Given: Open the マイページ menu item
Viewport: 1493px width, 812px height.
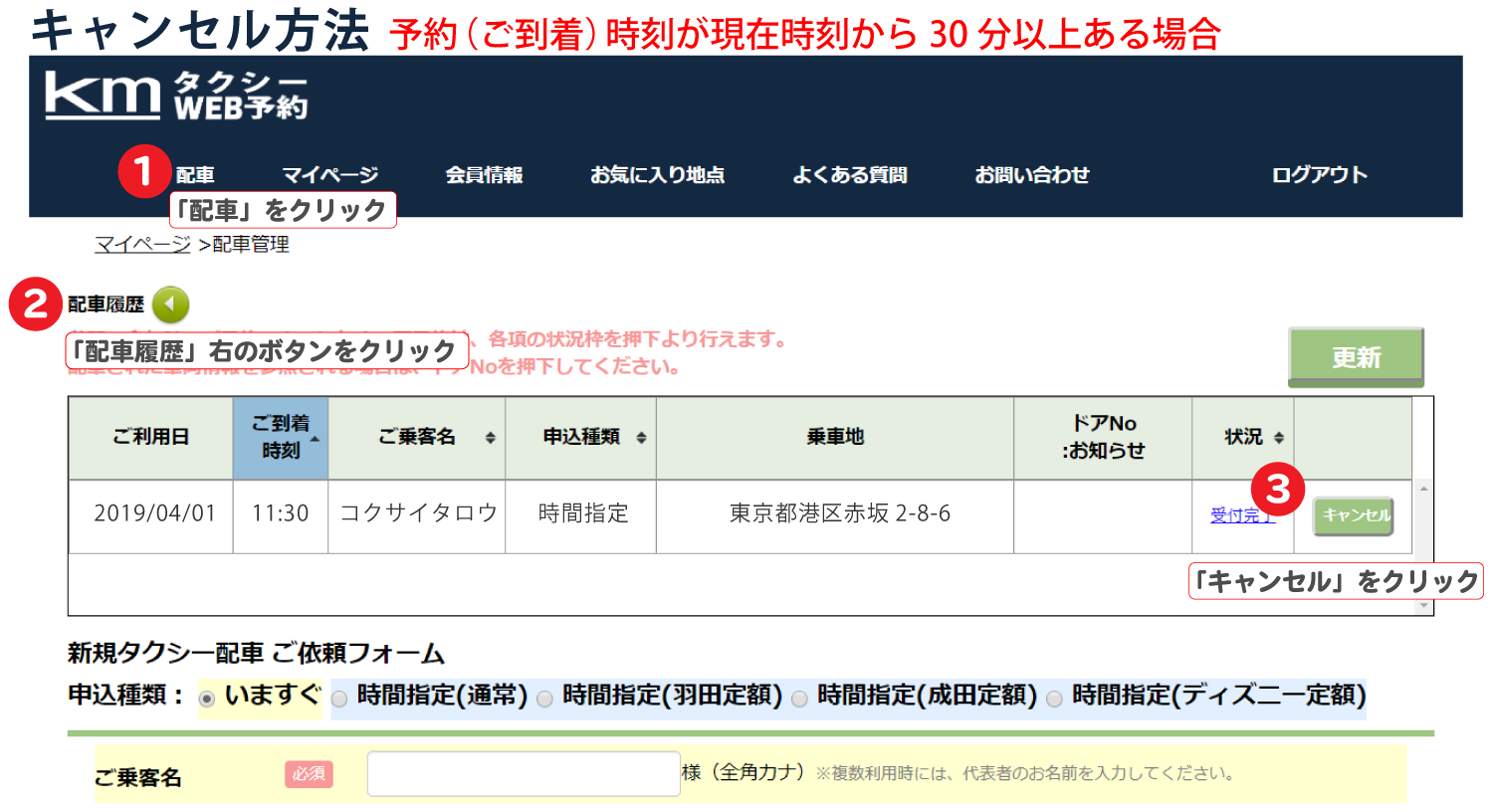Looking at the screenshot, I should [330, 175].
